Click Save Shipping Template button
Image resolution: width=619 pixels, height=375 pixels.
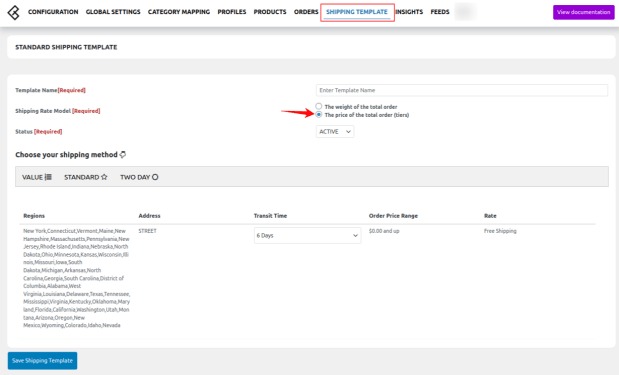42,360
